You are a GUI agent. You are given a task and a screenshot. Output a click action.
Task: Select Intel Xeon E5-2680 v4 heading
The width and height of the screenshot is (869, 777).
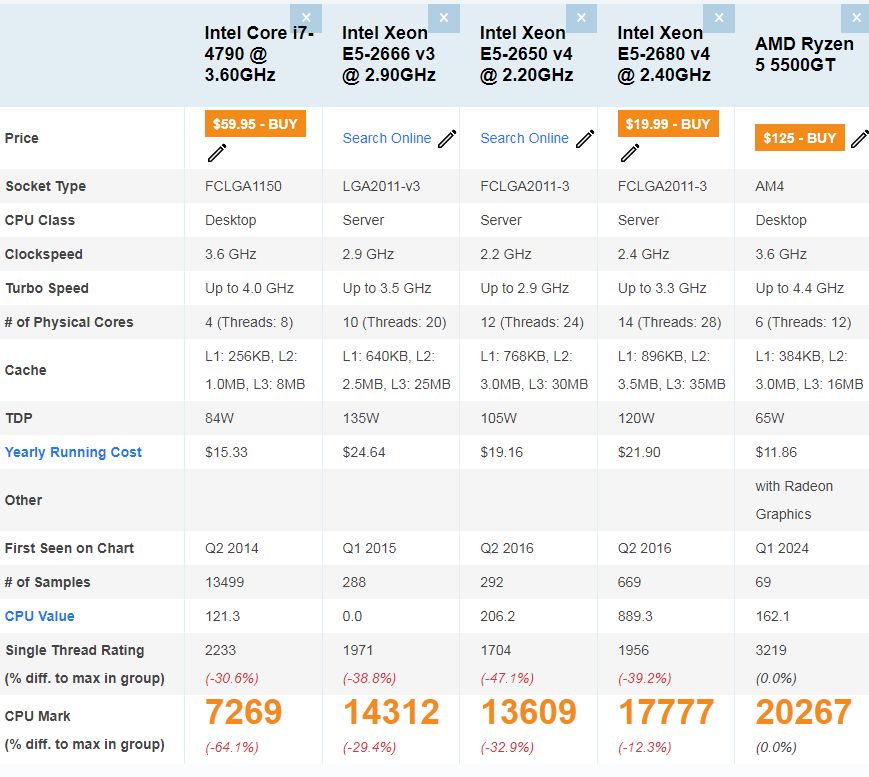664,54
